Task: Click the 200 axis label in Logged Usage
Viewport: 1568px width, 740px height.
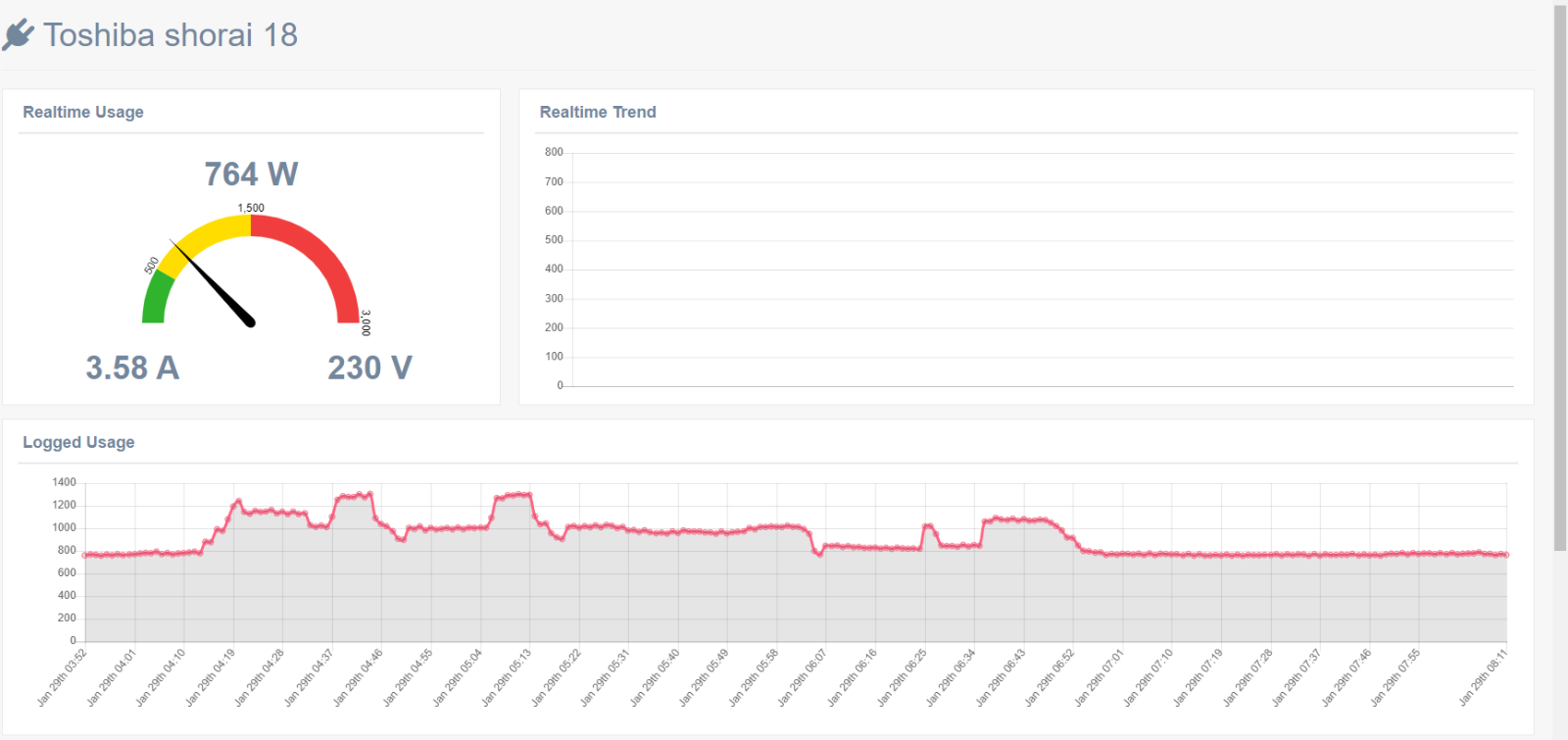Action: pos(67,617)
